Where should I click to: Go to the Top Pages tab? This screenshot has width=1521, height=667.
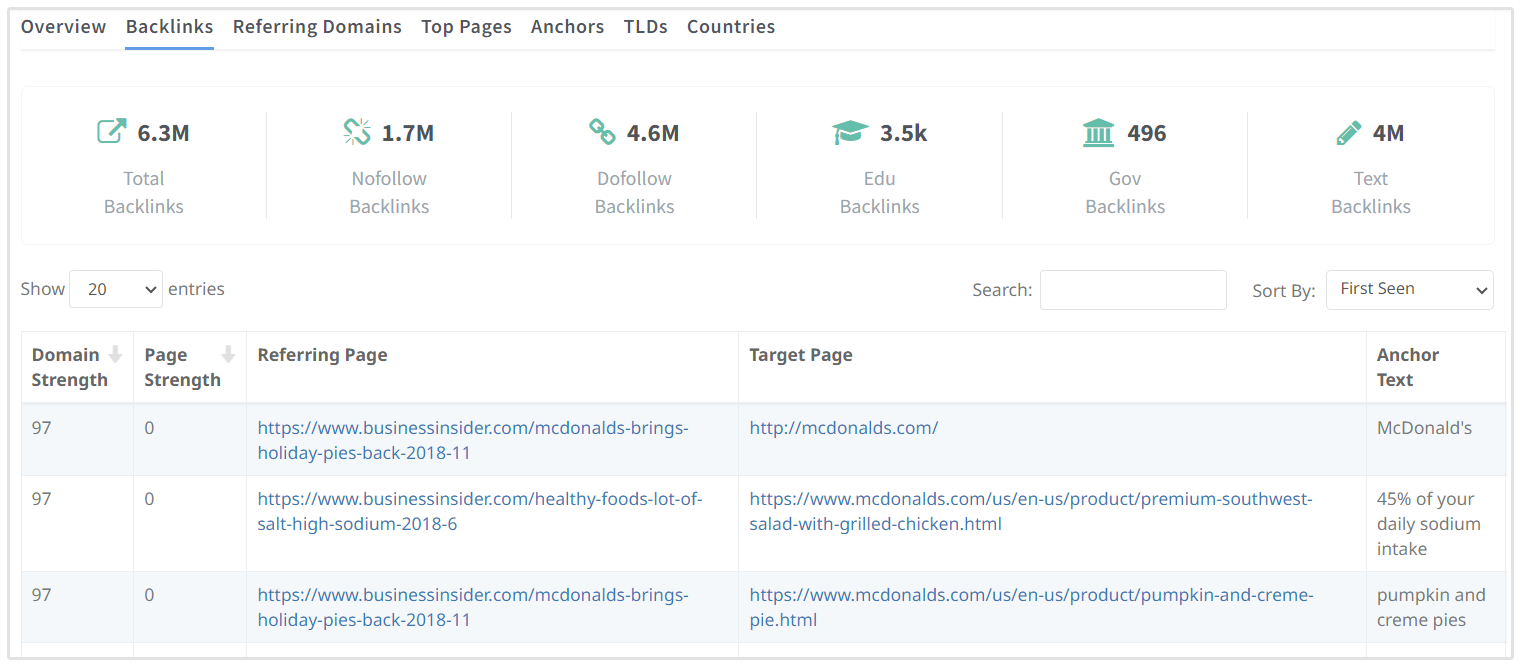(466, 27)
